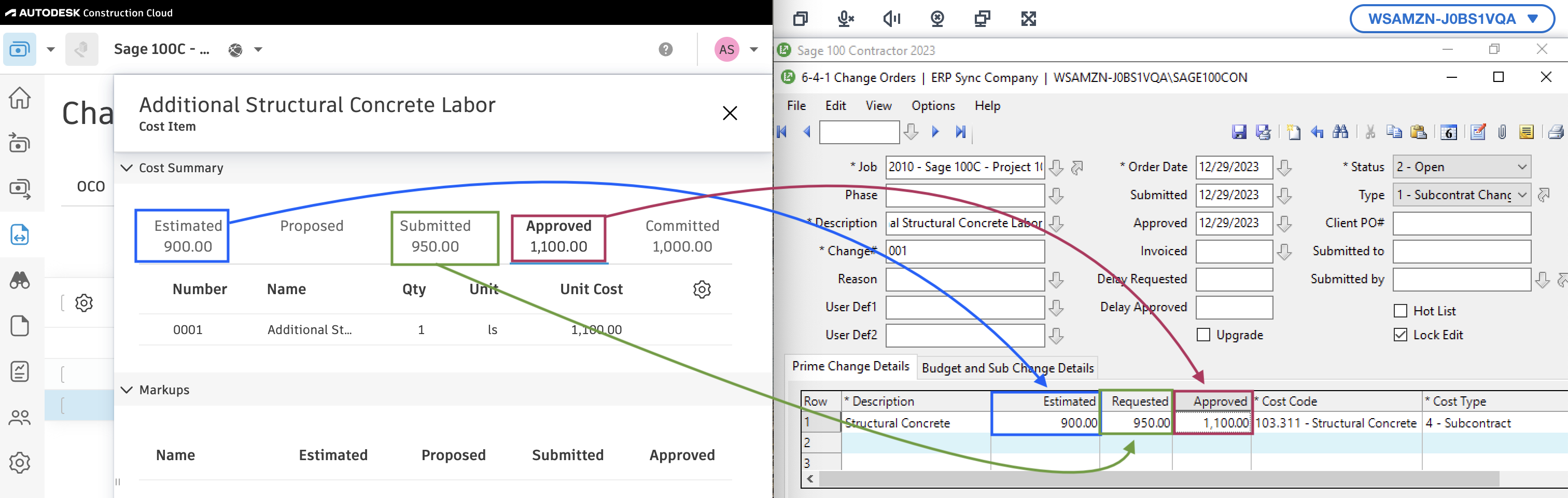Viewport: 1568px width, 498px height.
Task: Go to next record in Sage toolbar
Action: click(x=935, y=131)
